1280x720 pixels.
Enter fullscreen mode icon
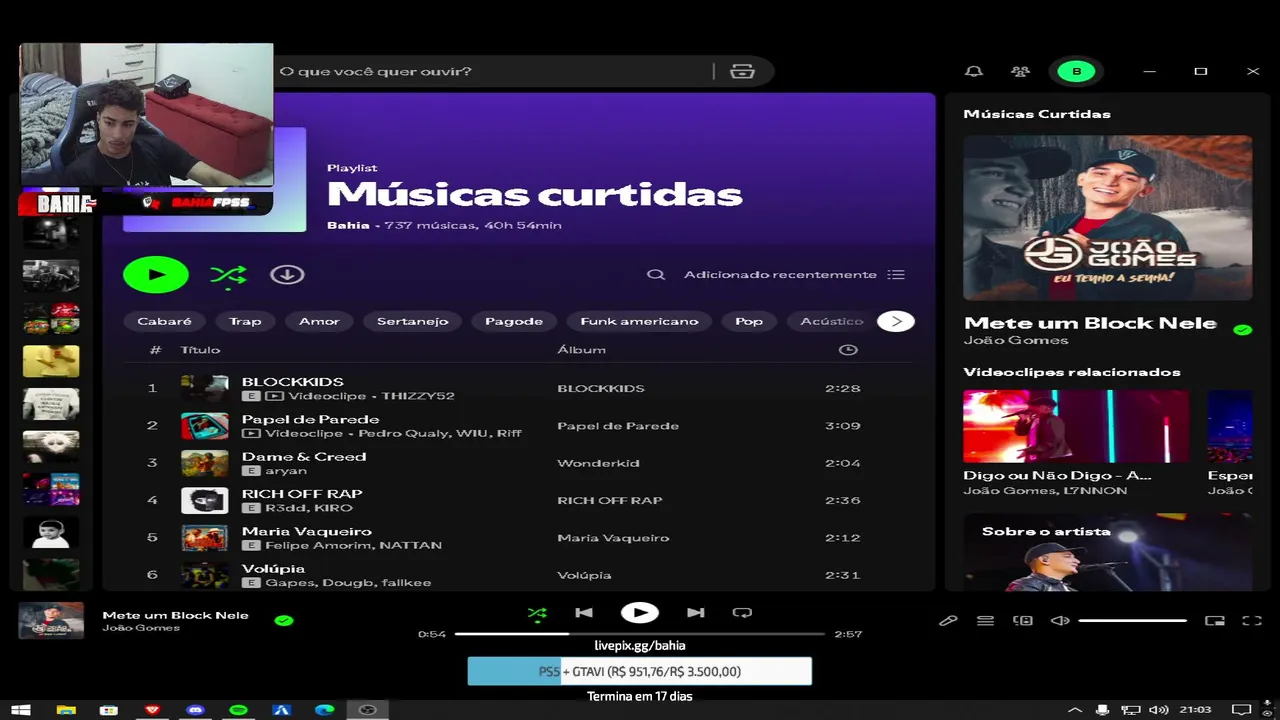(x=1252, y=621)
